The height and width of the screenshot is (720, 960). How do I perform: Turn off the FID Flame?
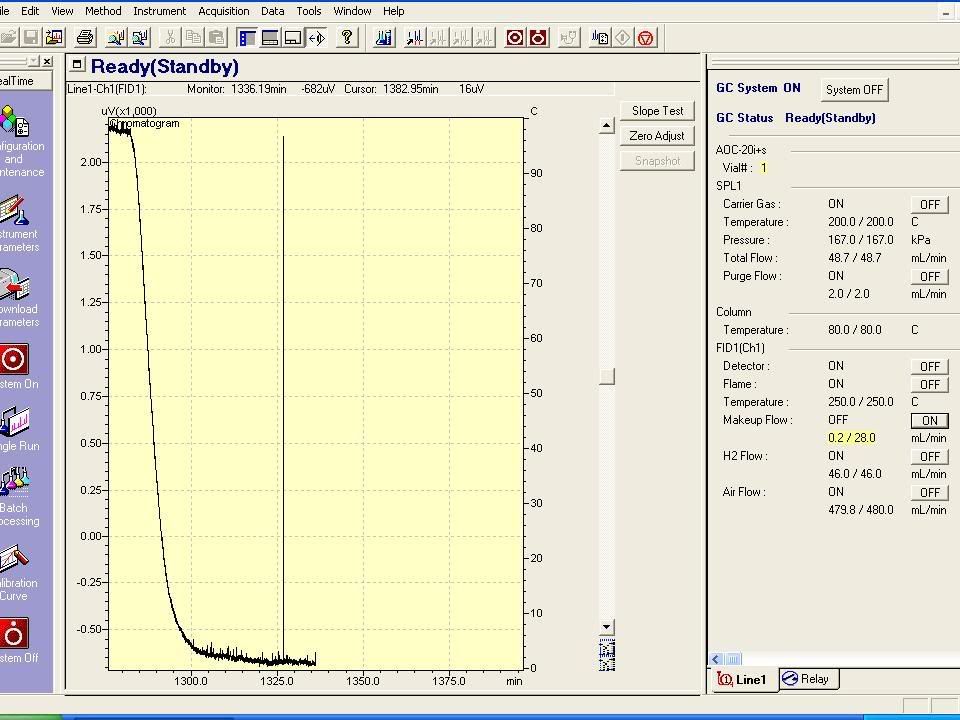(929, 385)
